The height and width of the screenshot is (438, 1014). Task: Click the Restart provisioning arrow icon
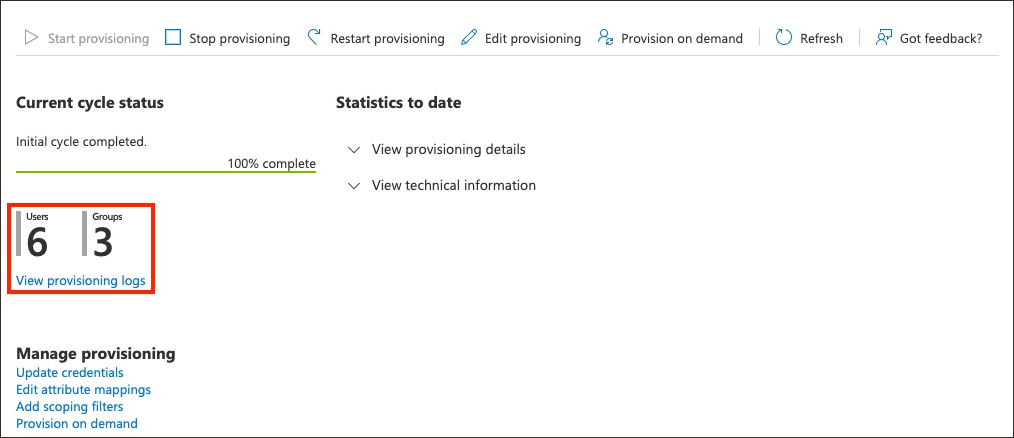click(313, 38)
